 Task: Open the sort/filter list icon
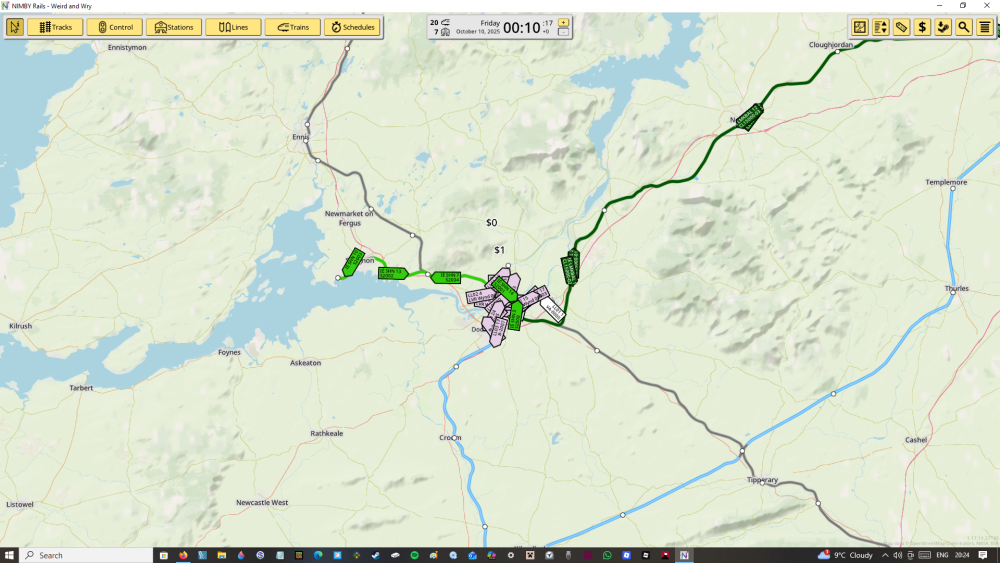coord(880,27)
